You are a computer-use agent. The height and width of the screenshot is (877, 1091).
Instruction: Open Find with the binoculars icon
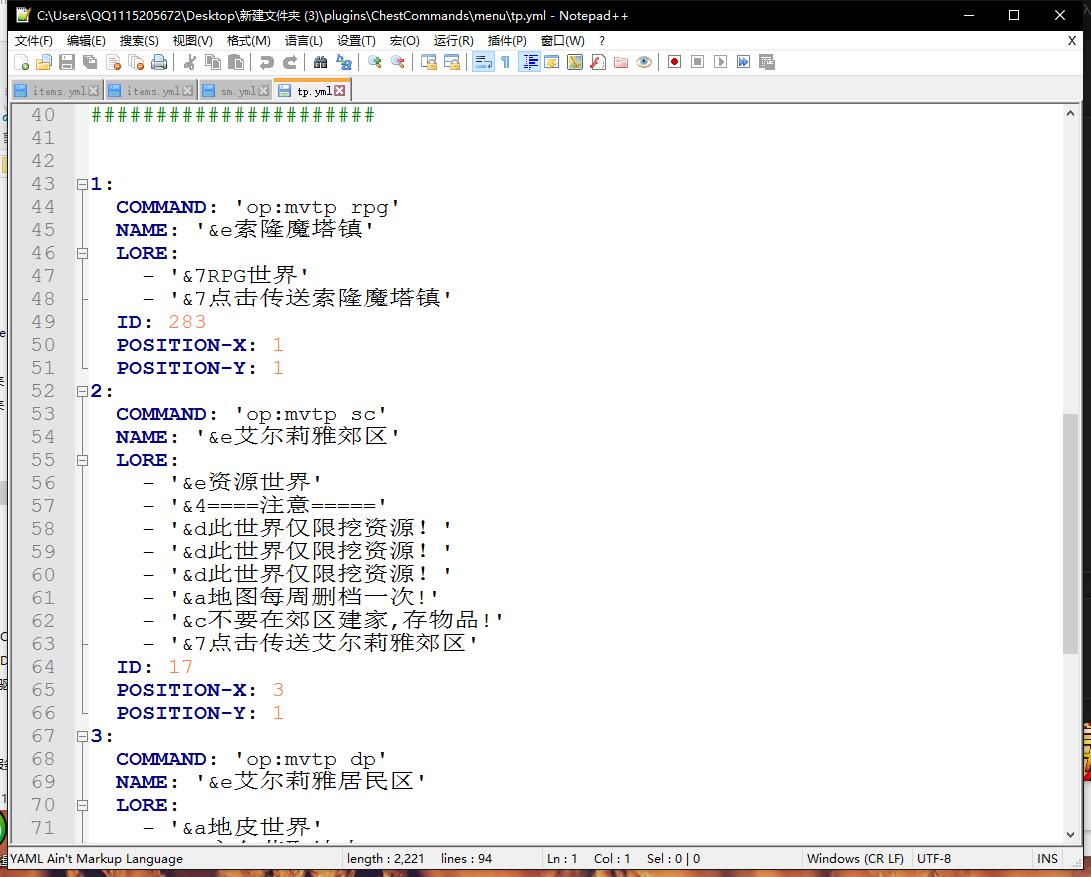click(x=320, y=63)
